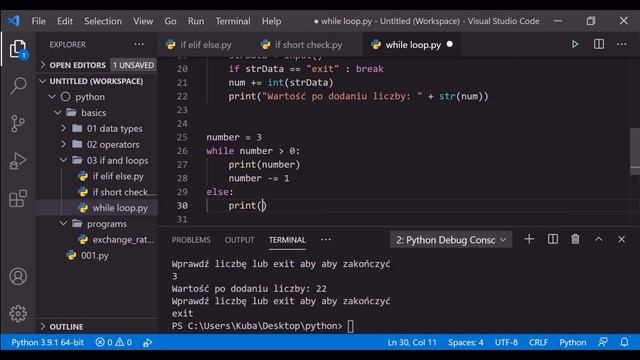Open the Terminal menu
This screenshot has width=640, height=360.
click(233, 21)
